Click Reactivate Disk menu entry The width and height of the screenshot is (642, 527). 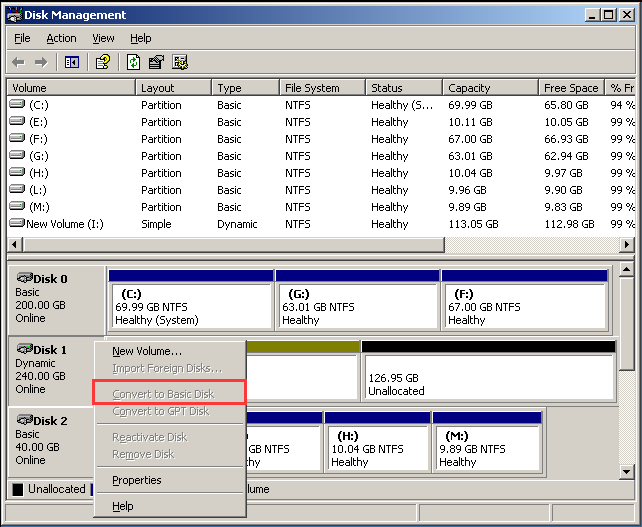pos(170,437)
